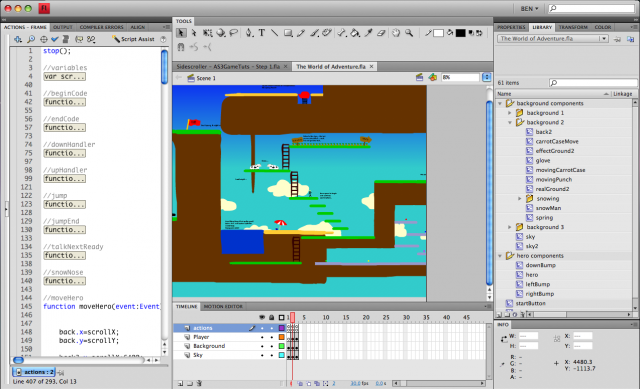Click the black fill color swatch

(x=460, y=33)
